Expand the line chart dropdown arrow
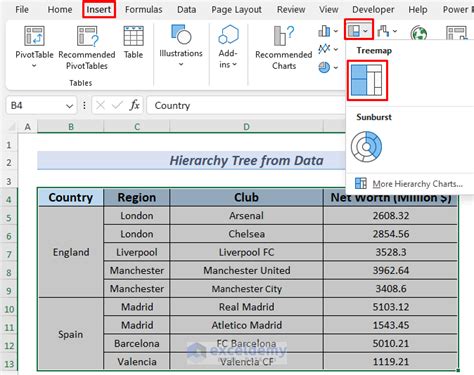474x375 pixels. coord(336,50)
